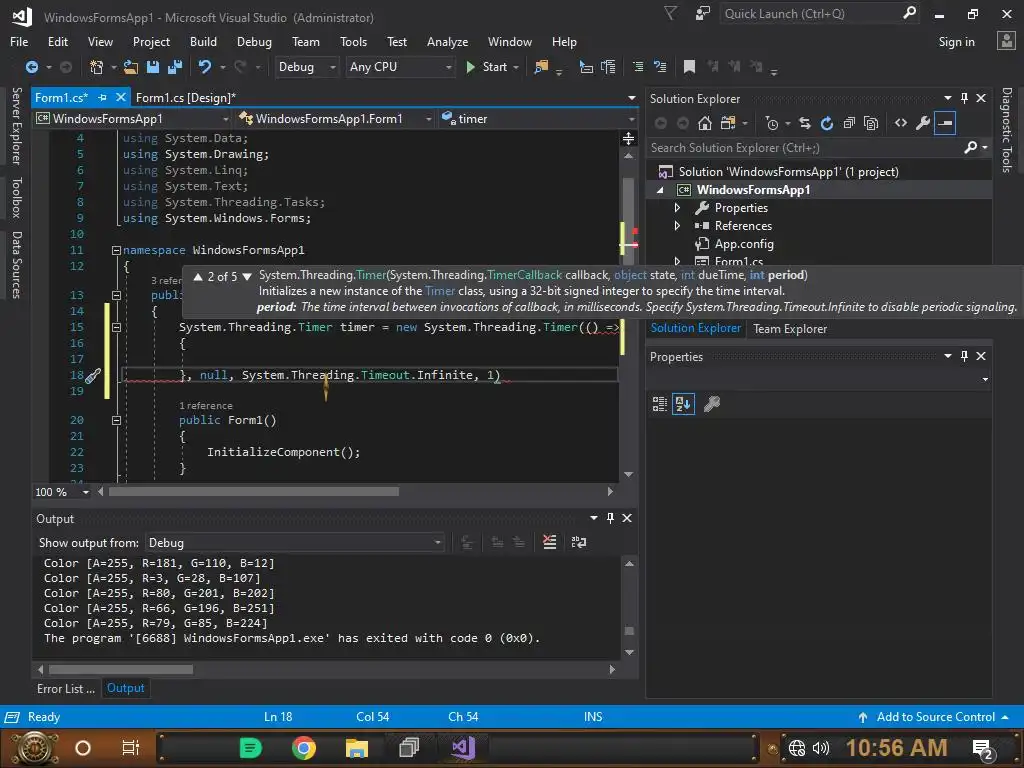Switch to the Error List tab
This screenshot has width=1024, height=768.
point(65,688)
